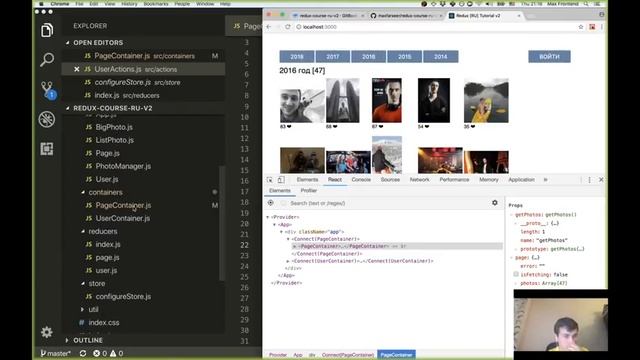Click the orange-shirt man photo thumbnail
The height and width of the screenshot is (360, 640).
[387, 100]
